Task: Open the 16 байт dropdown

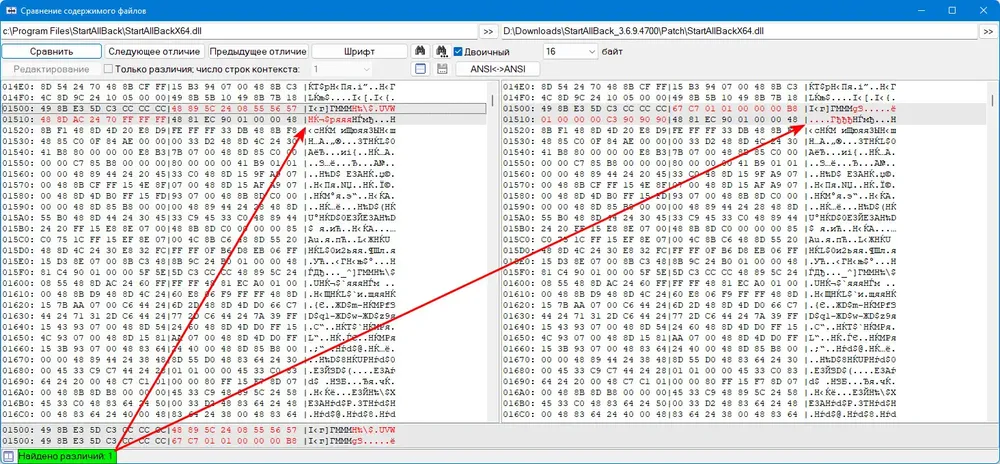Action: click(x=571, y=51)
